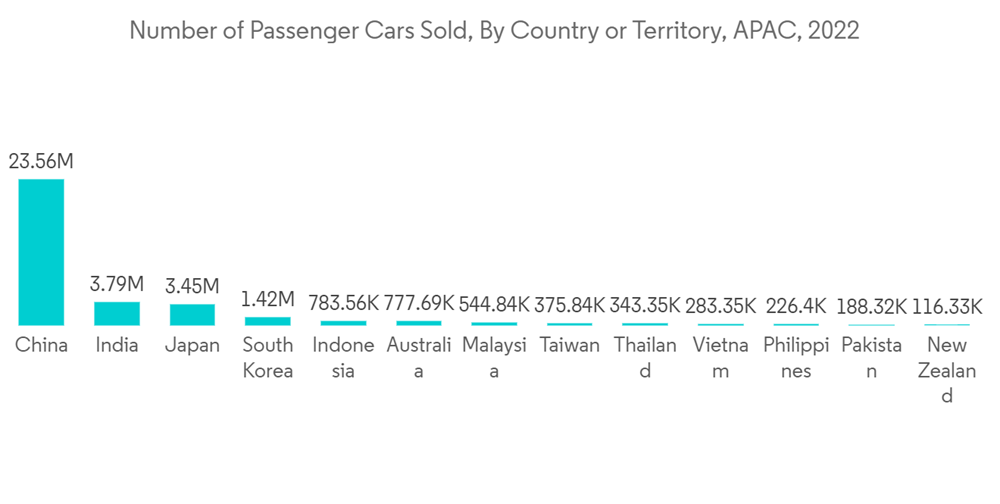The width and height of the screenshot is (1000, 504).
Task: Select the 544.84K data label
Action: pos(494,304)
